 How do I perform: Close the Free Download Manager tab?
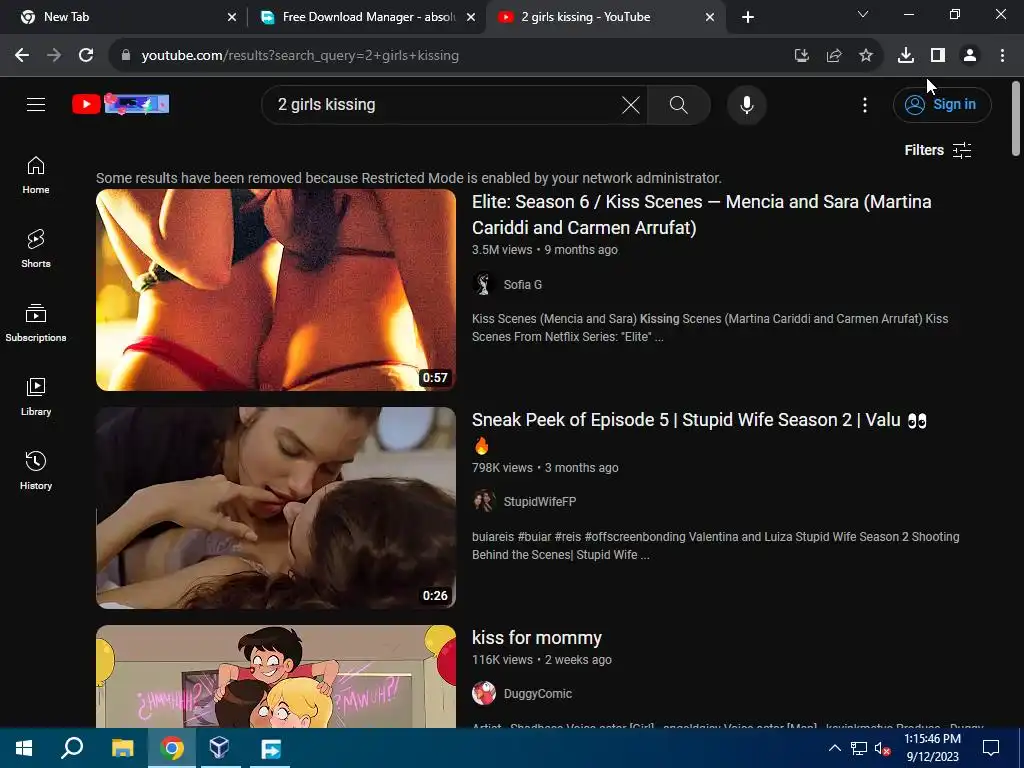(x=471, y=17)
